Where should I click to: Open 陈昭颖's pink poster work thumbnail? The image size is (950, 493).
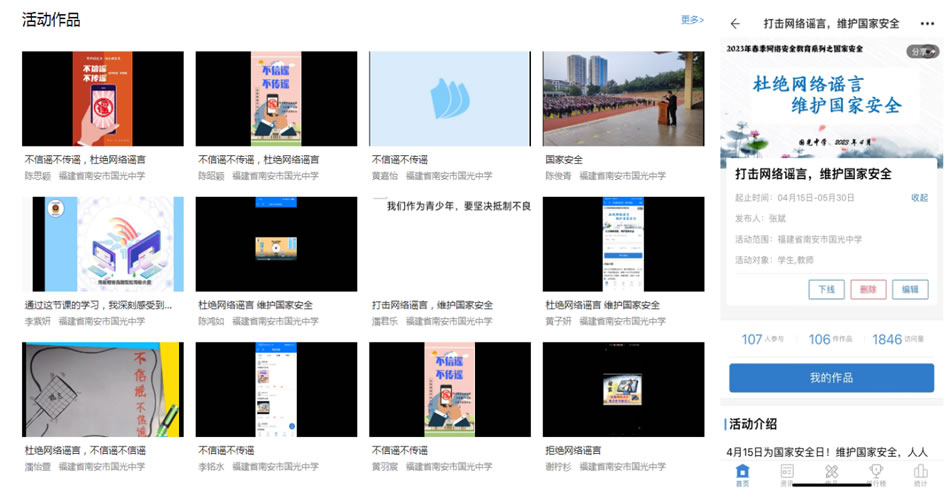pos(276,99)
